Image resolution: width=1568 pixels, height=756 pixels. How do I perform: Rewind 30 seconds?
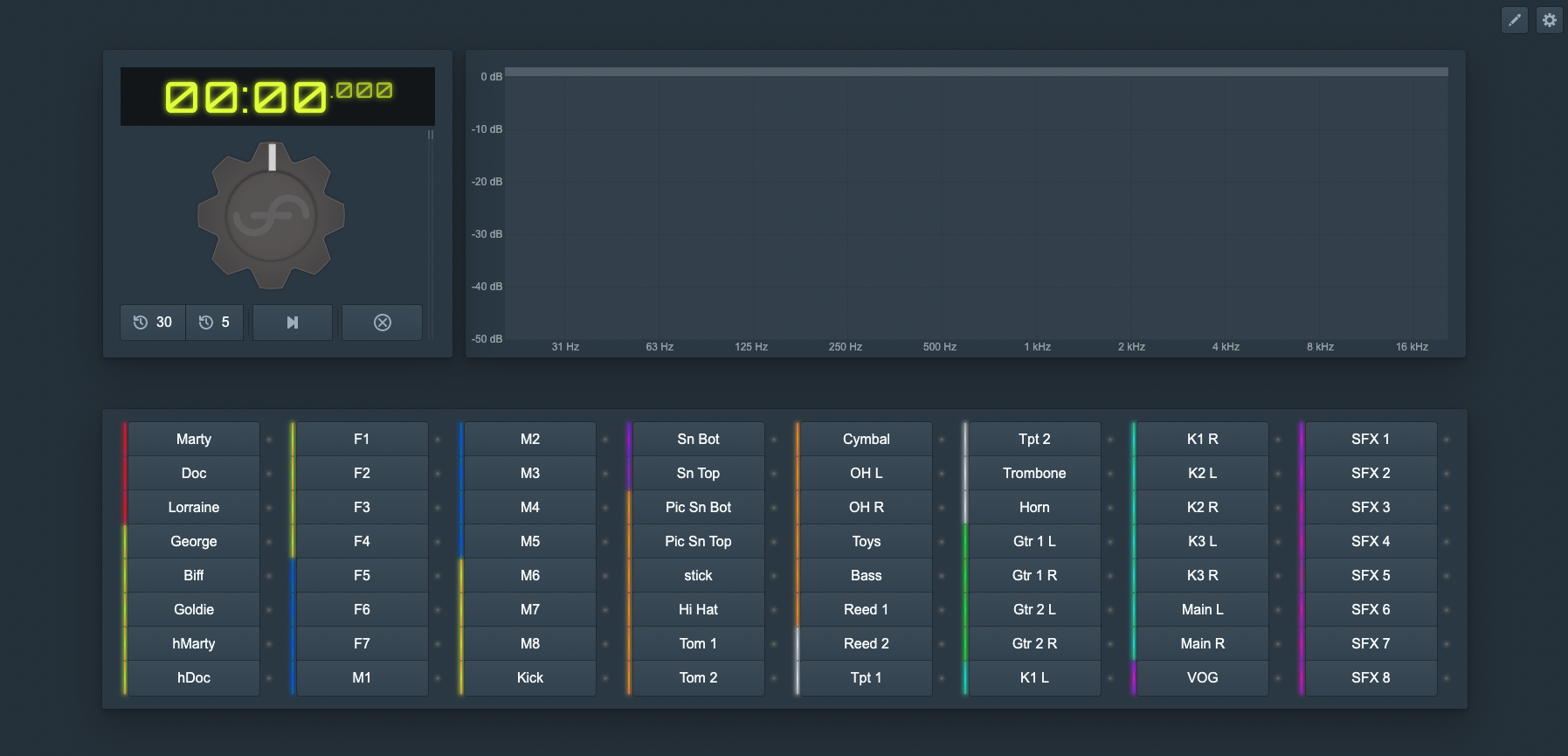pos(153,323)
